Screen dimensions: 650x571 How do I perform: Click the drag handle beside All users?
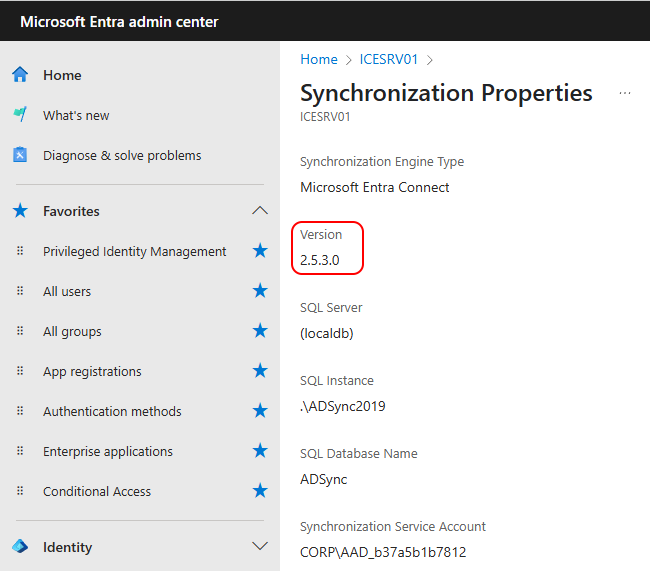pyautogui.click(x=20, y=291)
